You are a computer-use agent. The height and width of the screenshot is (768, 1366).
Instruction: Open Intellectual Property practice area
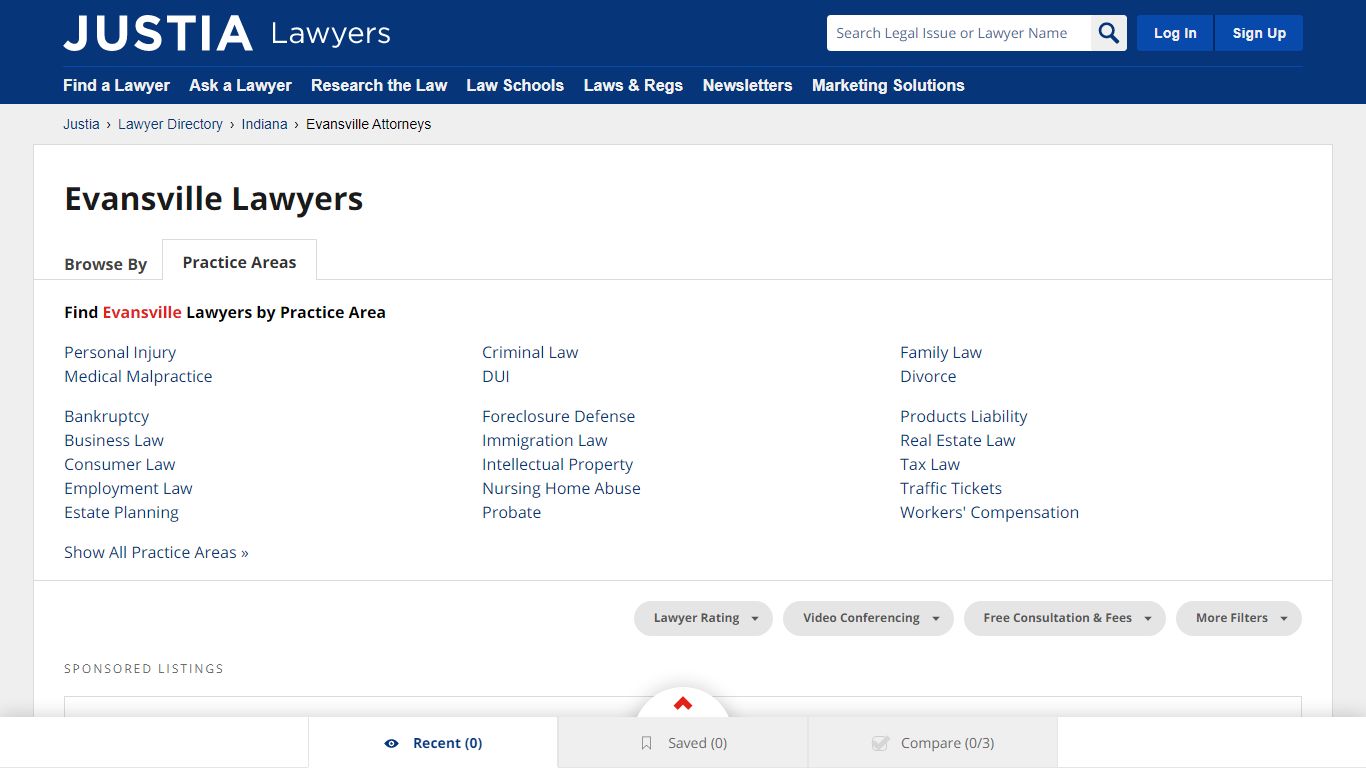557,464
